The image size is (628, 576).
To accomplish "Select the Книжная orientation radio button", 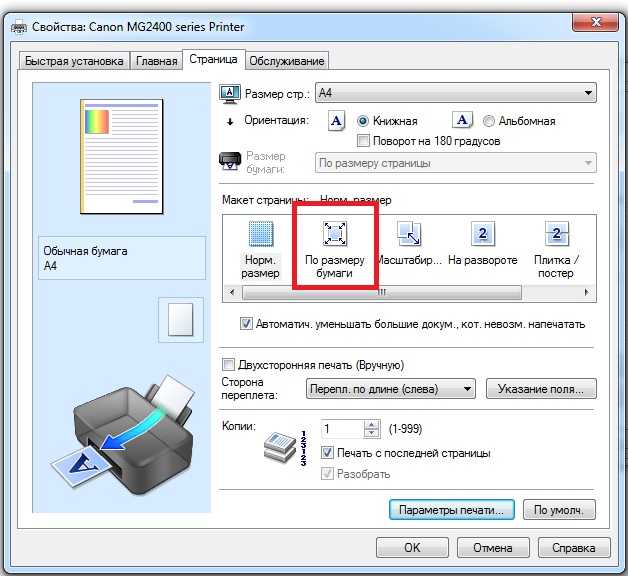I will [362, 121].
